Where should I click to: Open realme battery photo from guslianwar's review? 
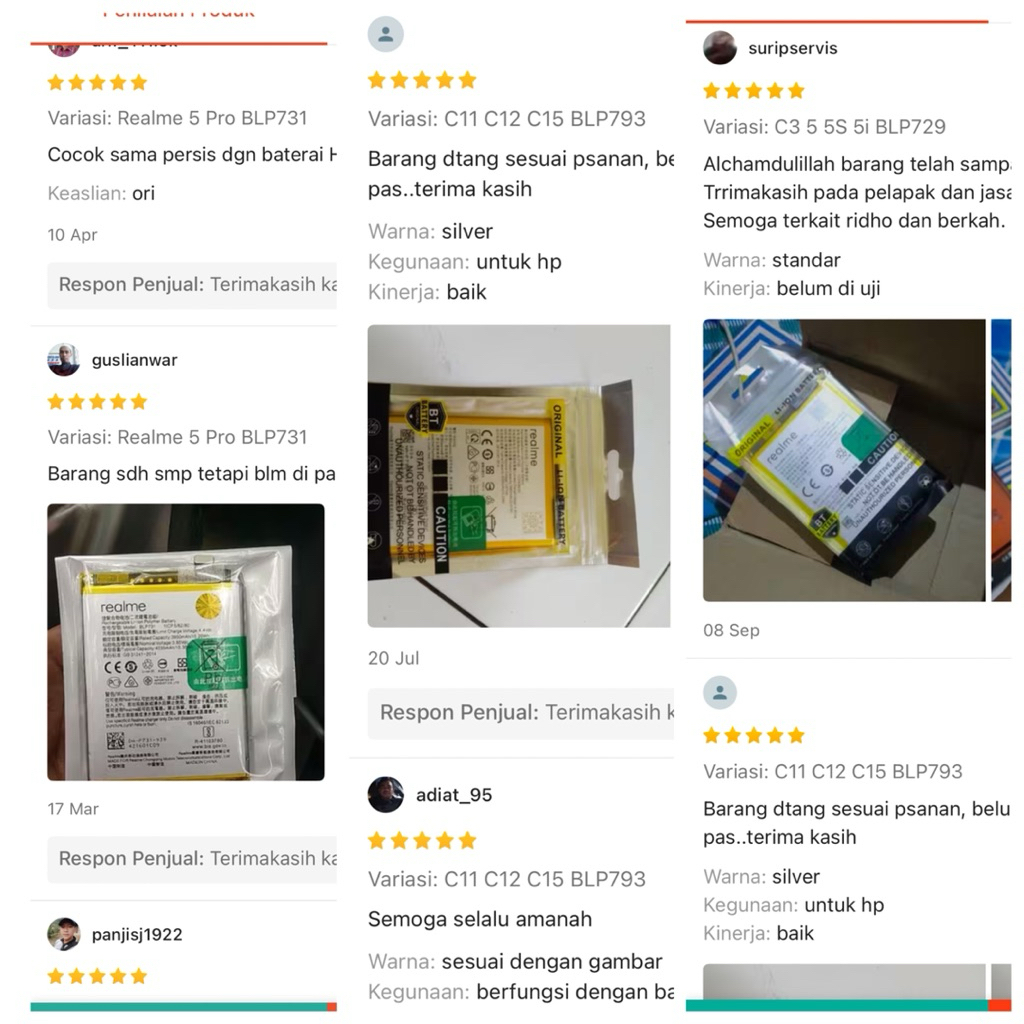185,642
